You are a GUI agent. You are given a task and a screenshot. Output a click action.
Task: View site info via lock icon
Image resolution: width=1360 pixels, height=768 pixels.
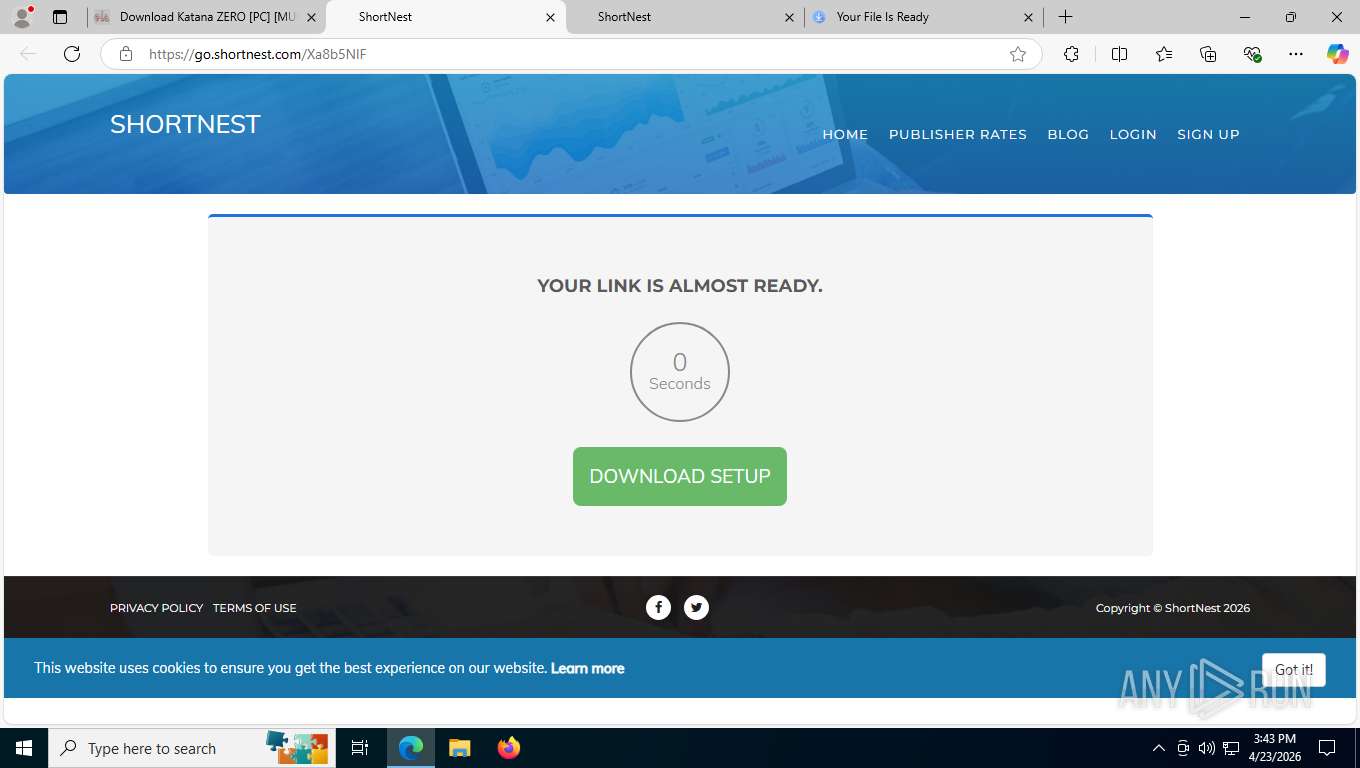pos(126,54)
